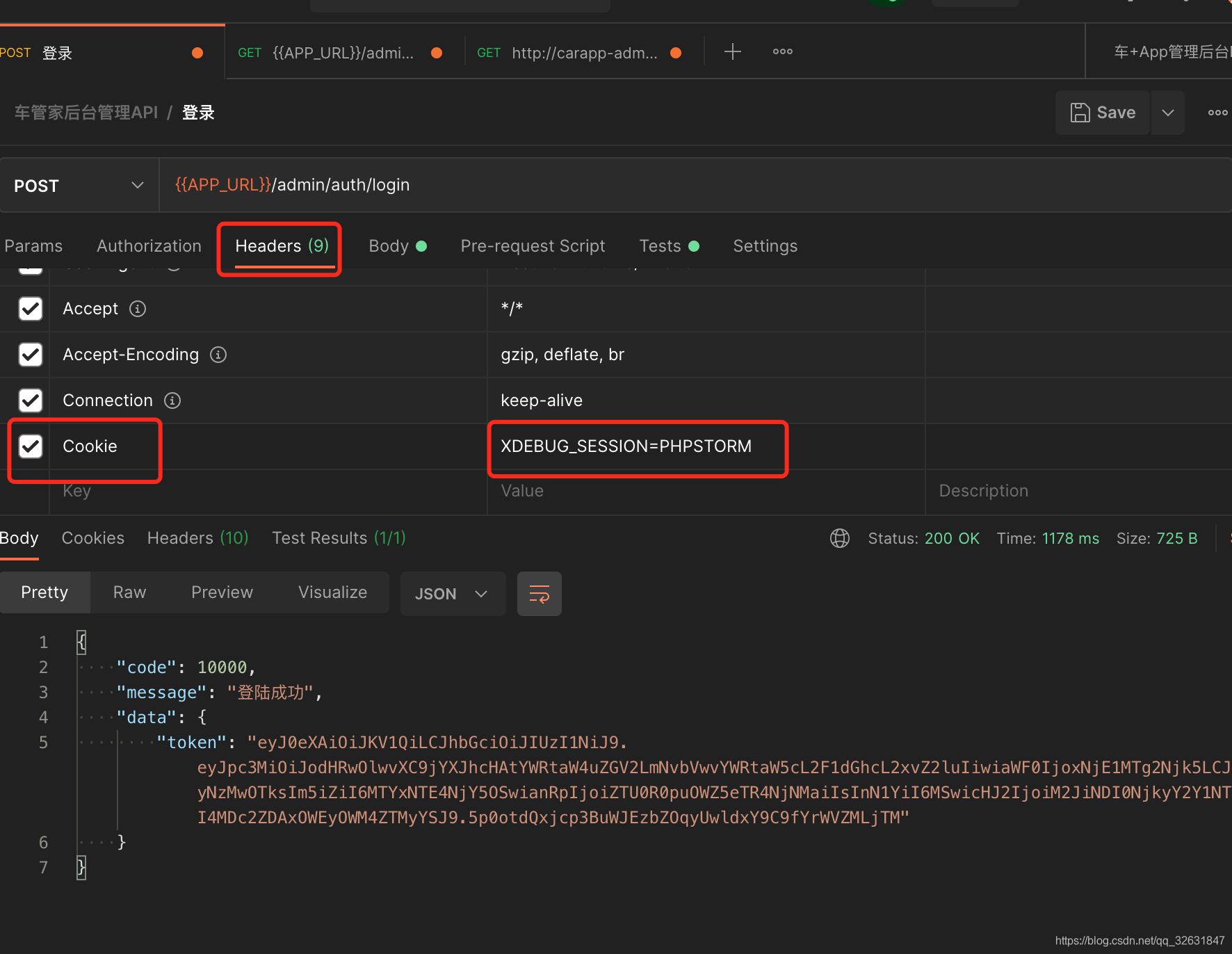Expand the Save button dropdown chevron
The width and height of the screenshot is (1232, 954).
[1167, 112]
